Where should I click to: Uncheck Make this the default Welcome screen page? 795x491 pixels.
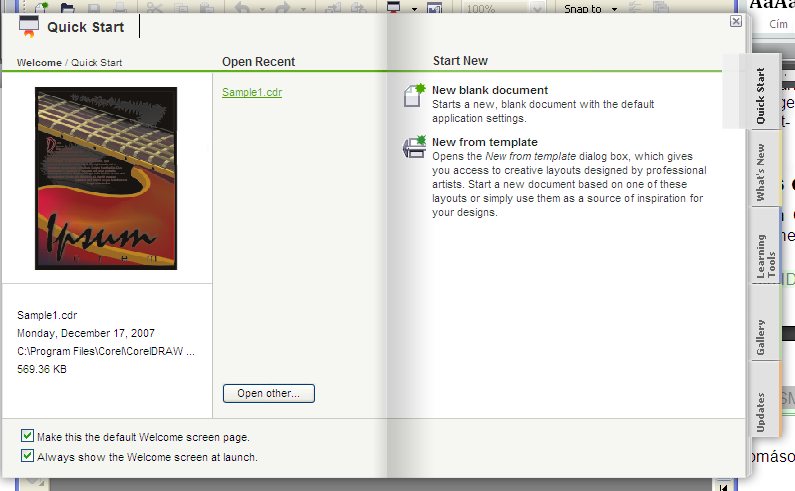[x=27, y=436]
